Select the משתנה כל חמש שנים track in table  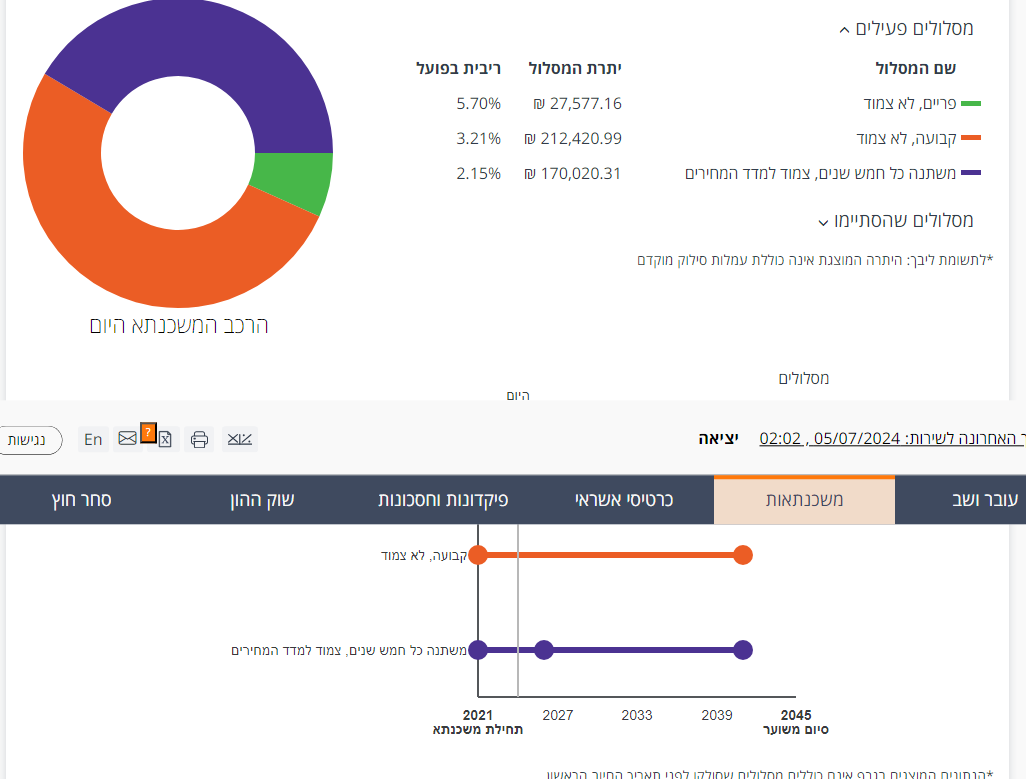pyautogui.click(x=821, y=173)
